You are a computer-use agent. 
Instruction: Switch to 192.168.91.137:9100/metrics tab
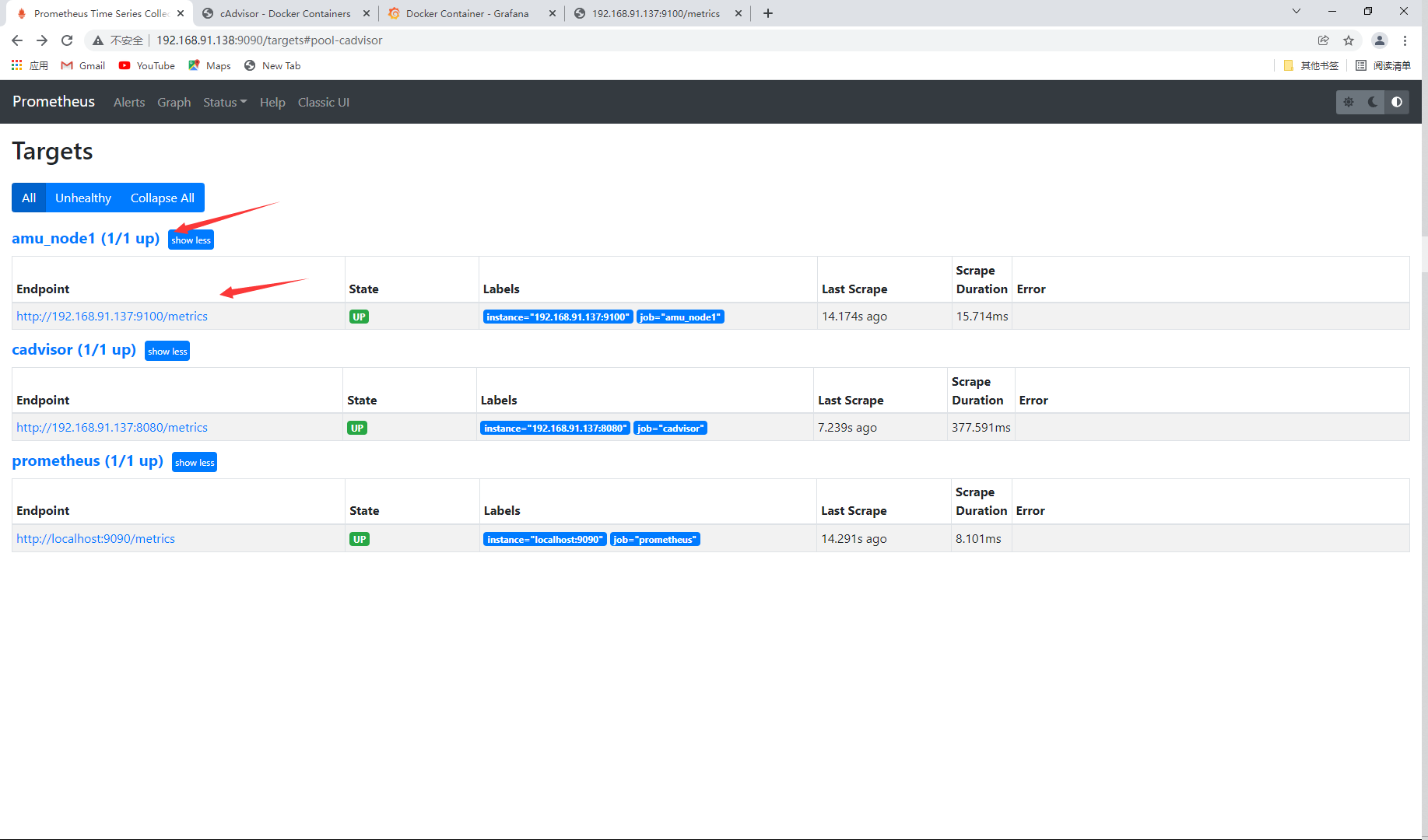656,13
